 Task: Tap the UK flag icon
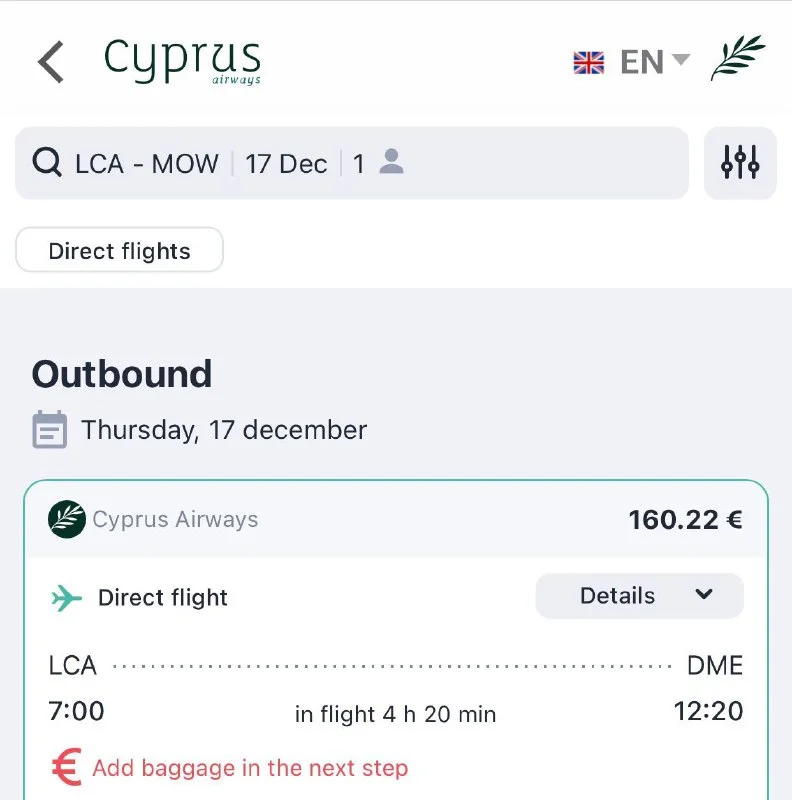tap(589, 63)
